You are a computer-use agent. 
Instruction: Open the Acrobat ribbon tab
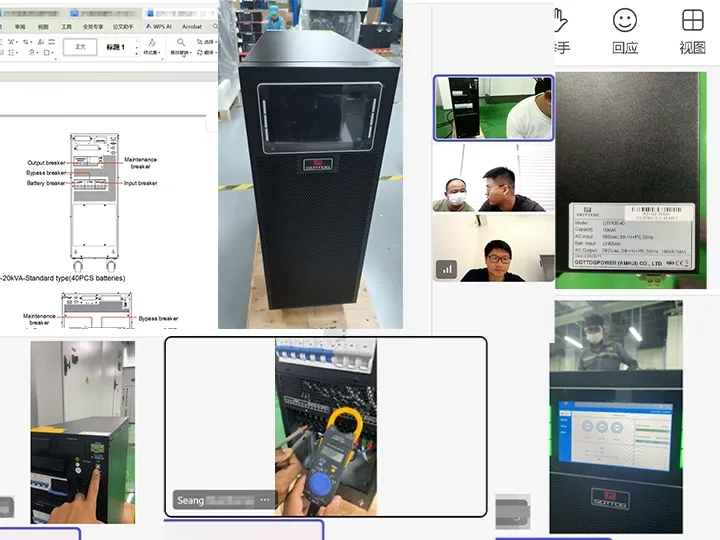coord(192,27)
